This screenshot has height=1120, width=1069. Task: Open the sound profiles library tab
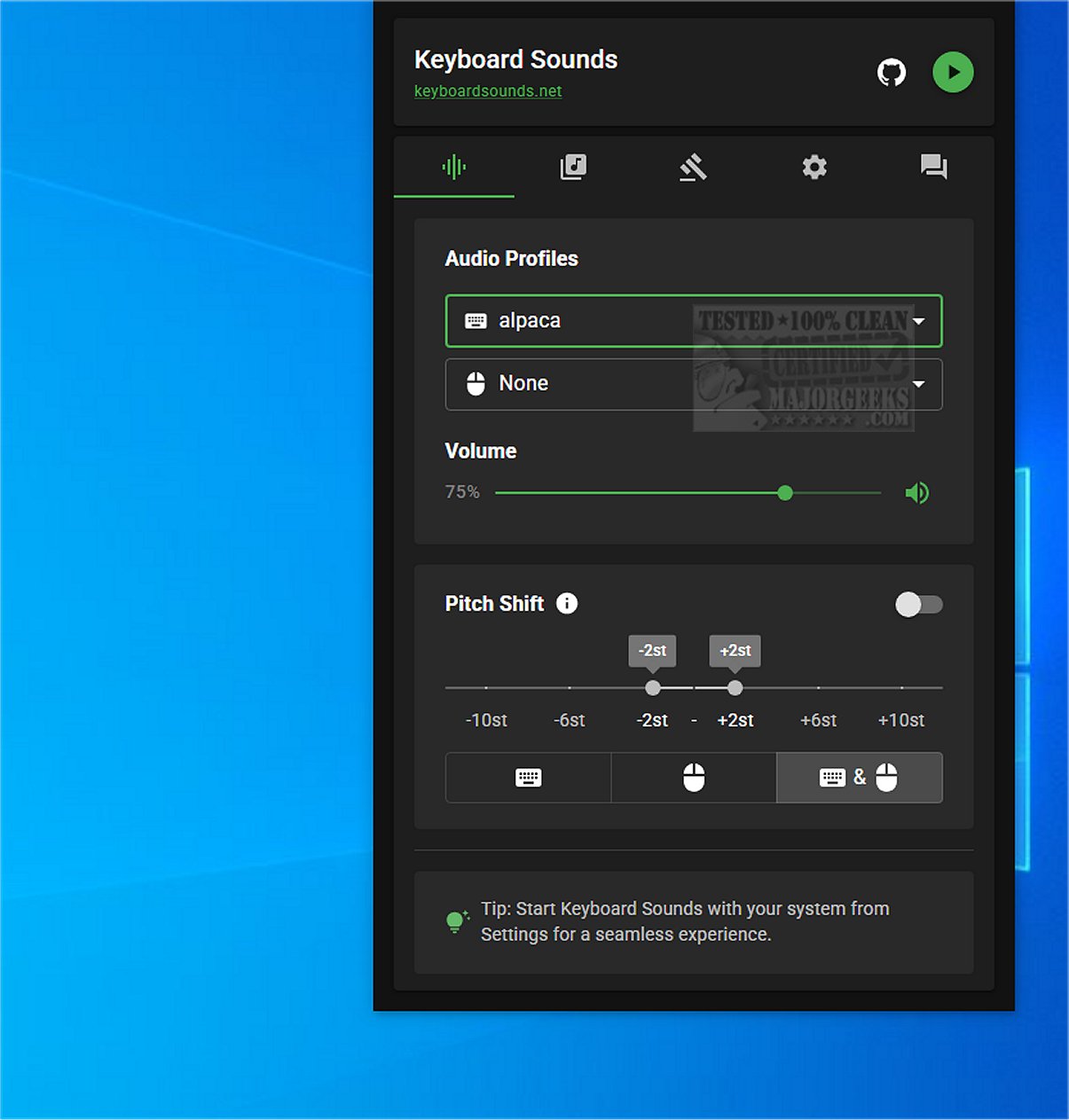[x=574, y=167]
